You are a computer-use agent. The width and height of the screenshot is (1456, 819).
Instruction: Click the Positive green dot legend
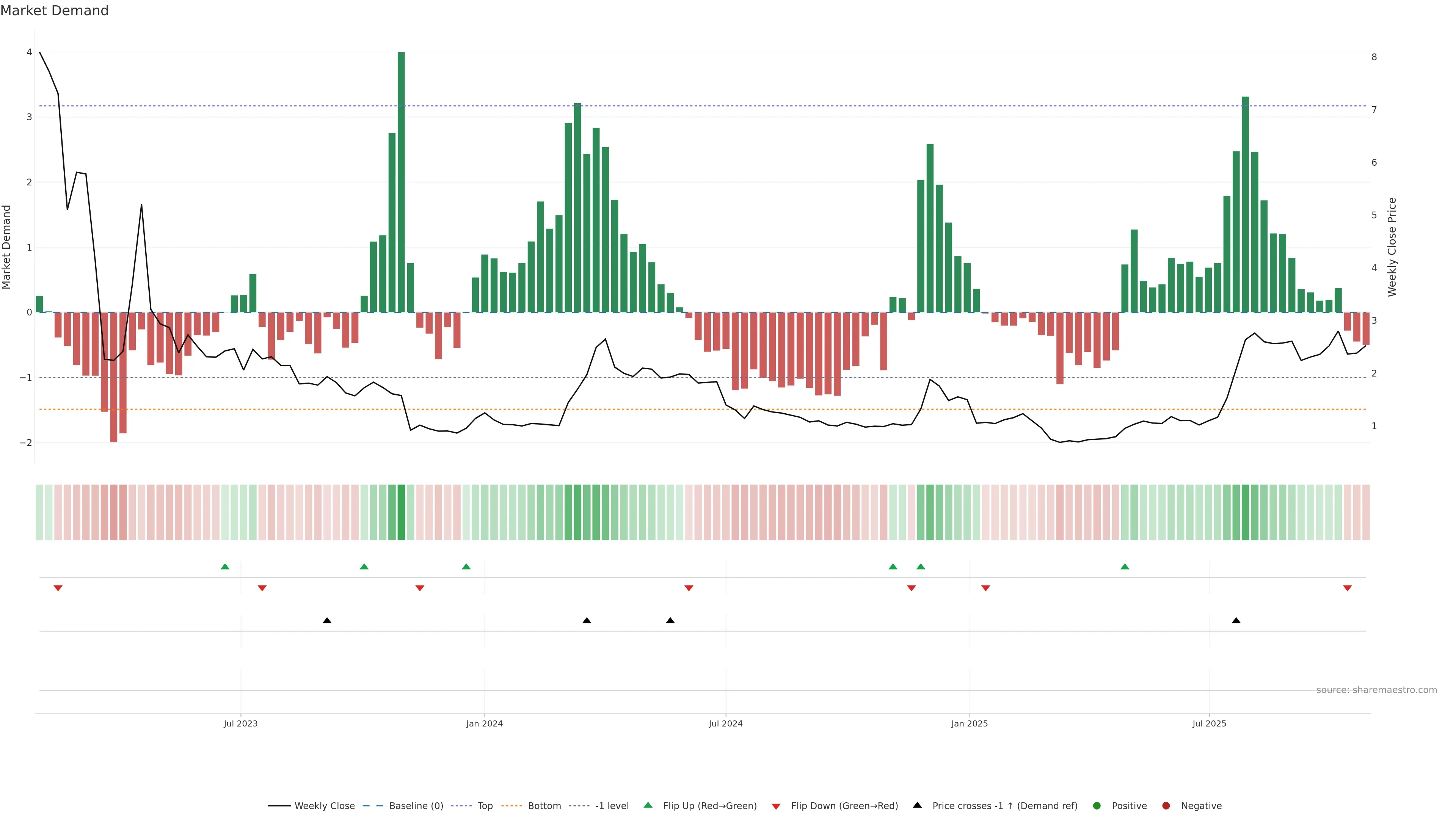pos(1097,805)
